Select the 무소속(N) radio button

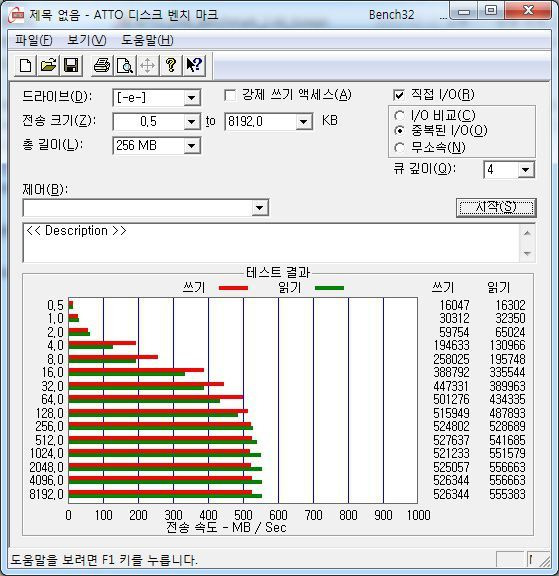point(399,148)
